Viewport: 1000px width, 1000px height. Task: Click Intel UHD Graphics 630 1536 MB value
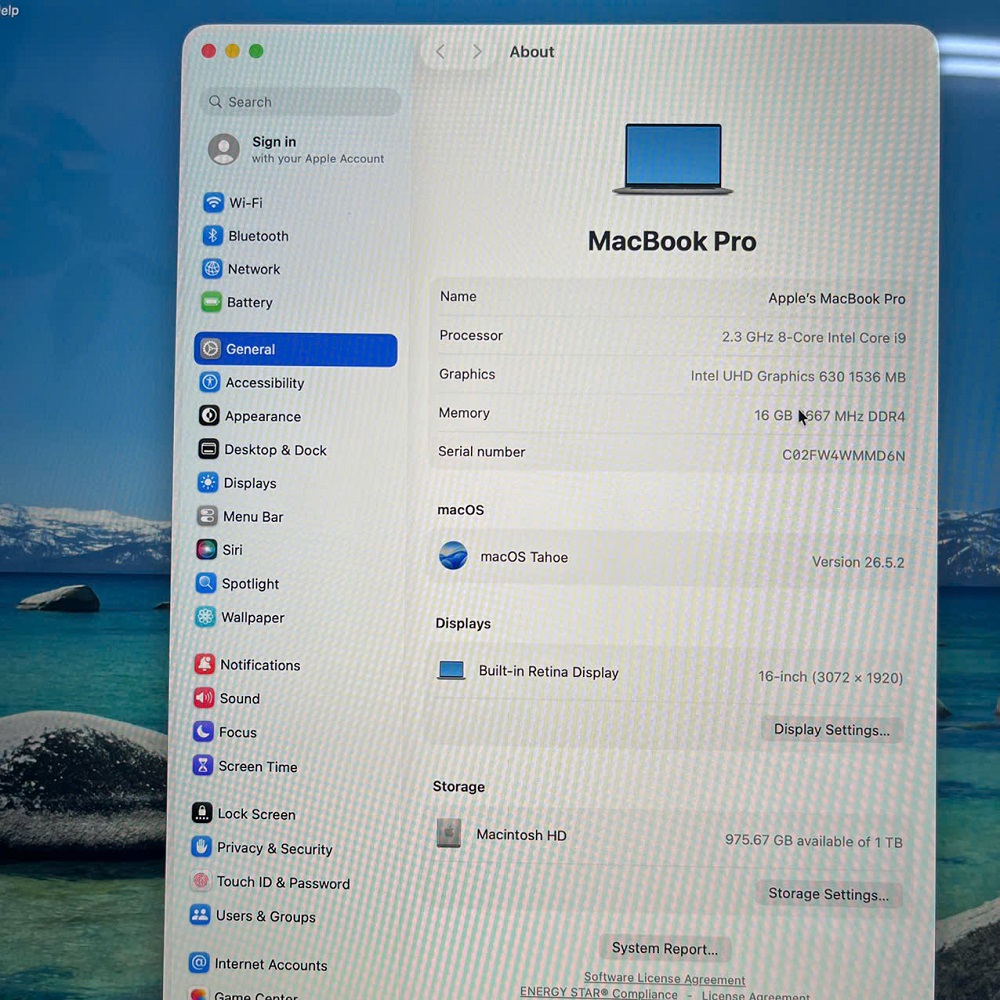pyautogui.click(x=798, y=376)
